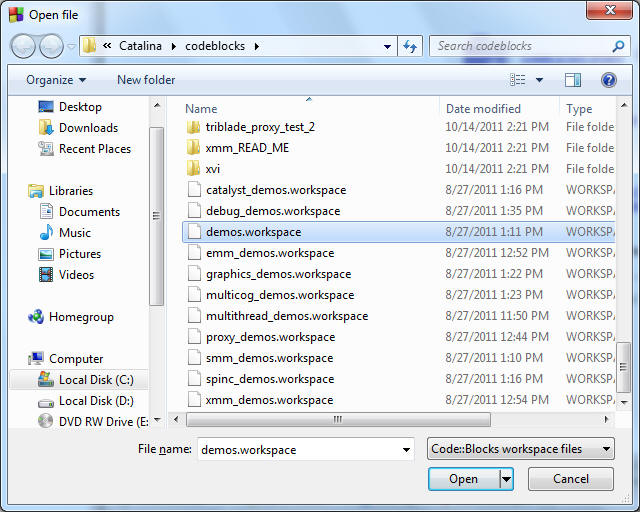This screenshot has width=640, height=512.
Task: Select the demos.workspace file row
Action: (398, 232)
